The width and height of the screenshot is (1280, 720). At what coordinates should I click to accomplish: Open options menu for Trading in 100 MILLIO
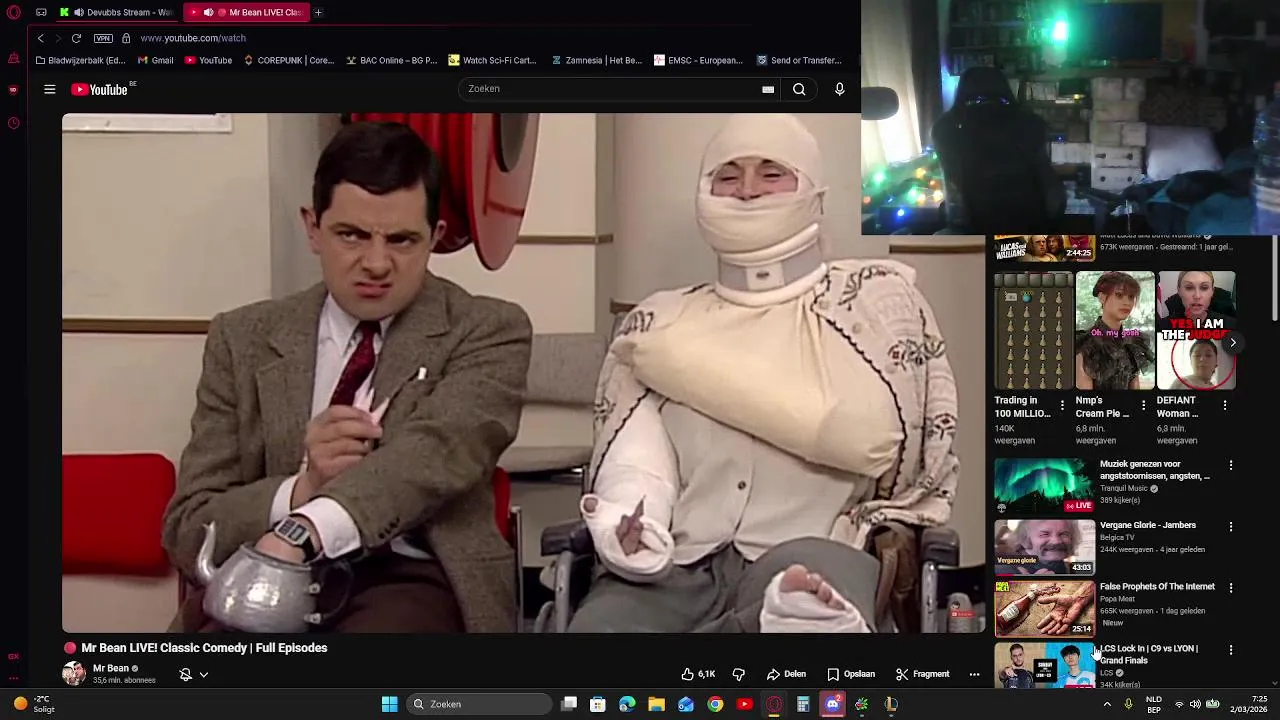click(x=1062, y=405)
